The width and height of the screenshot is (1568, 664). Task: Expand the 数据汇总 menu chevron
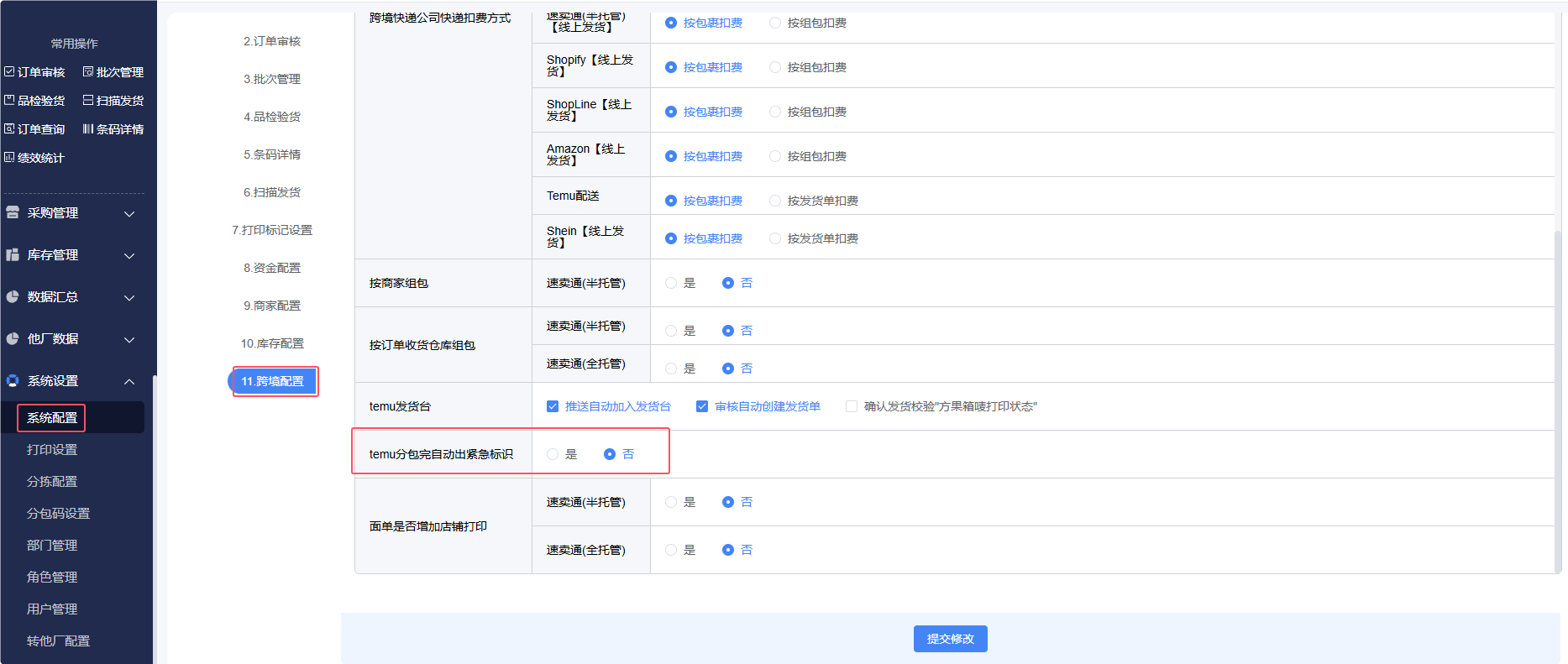(x=129, y=298)
